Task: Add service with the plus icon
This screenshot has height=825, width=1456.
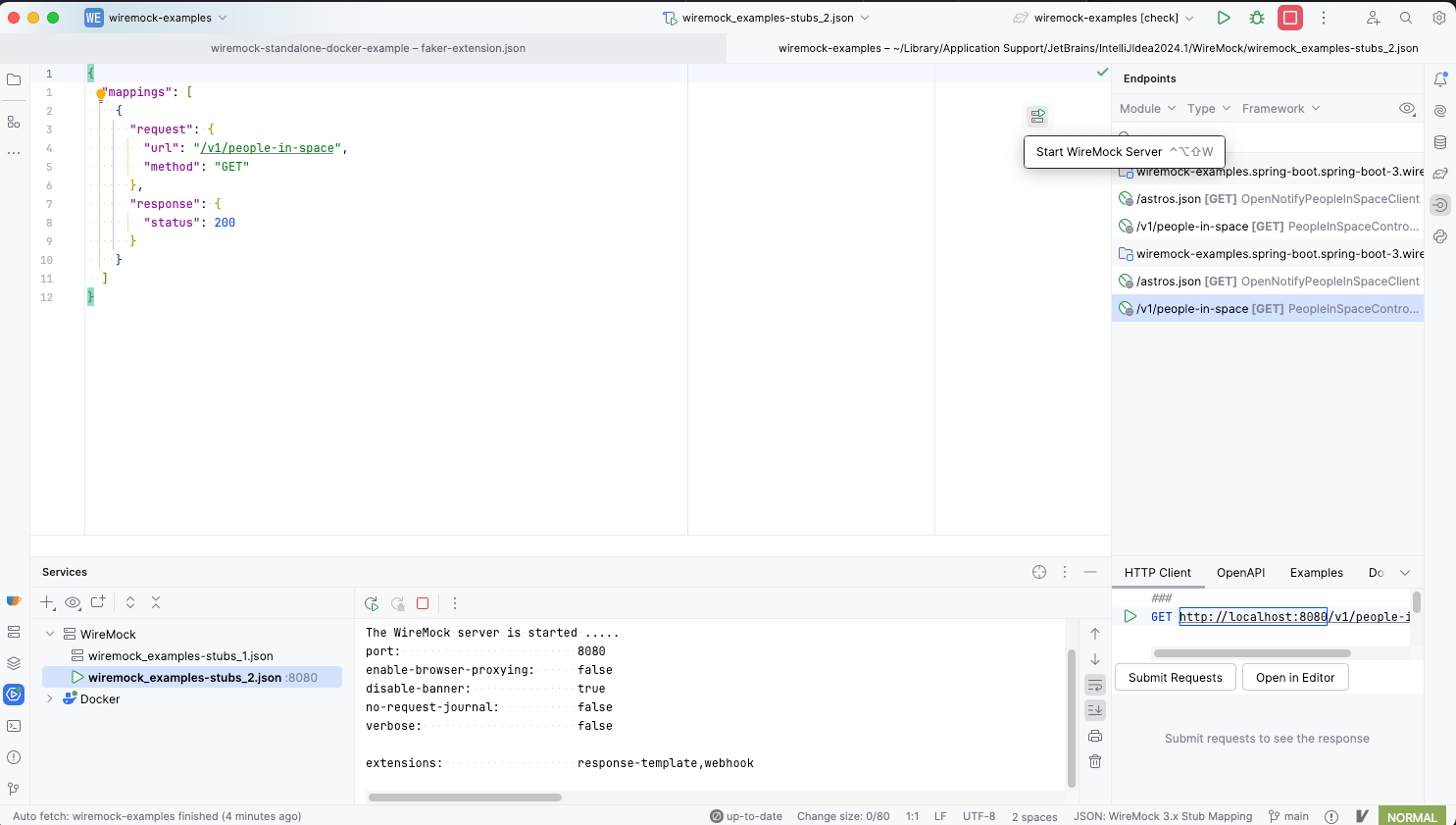Action: (x=47, y=602)
